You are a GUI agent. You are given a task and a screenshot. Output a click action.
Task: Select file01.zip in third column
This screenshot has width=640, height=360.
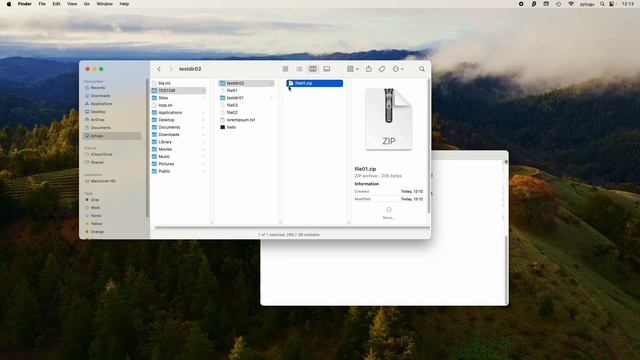(315, 83)
